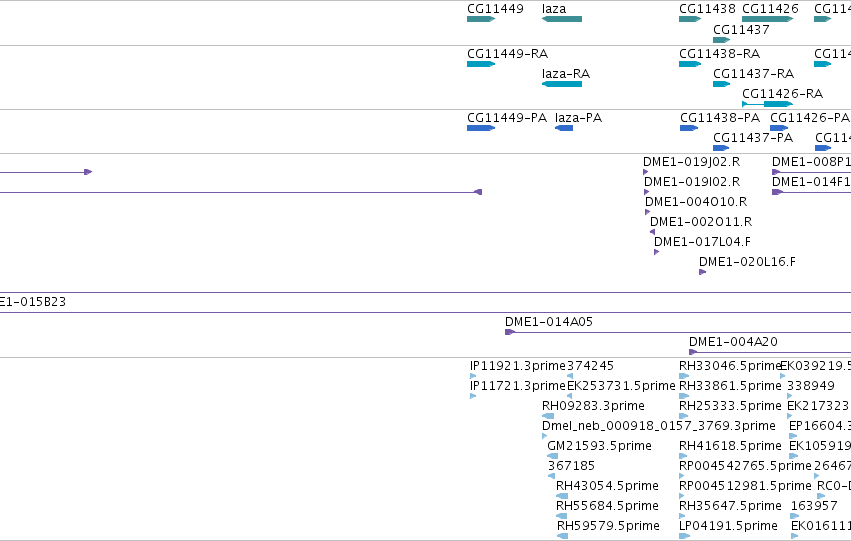Screen dimensions: 851x541
Task: Click the CG11438-RA transcript
Action: coord(690,64)
